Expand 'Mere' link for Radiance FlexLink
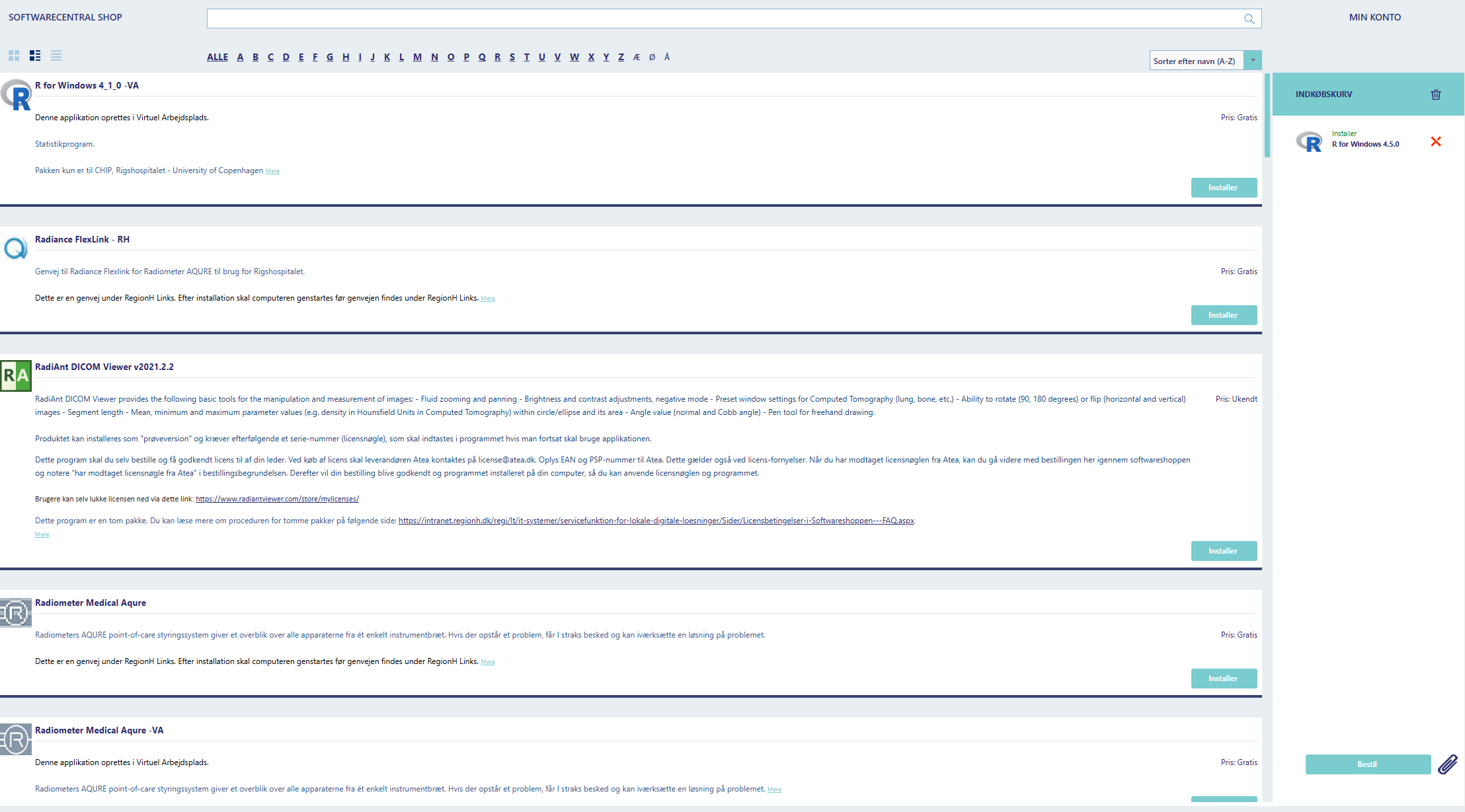This screenshot has width=1465, height=812. 488,299
